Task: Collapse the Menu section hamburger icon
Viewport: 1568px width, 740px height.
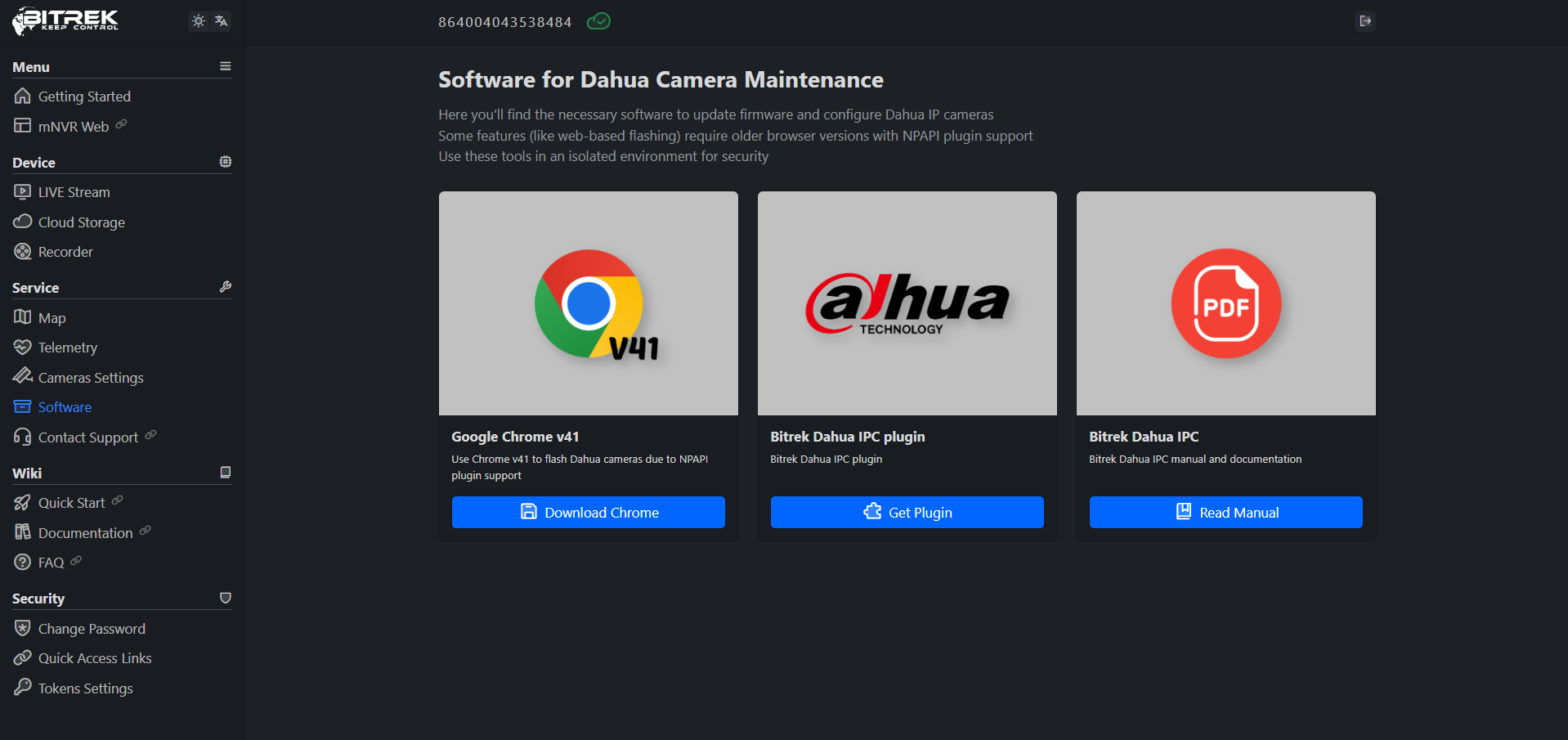Action: (226, 66)
